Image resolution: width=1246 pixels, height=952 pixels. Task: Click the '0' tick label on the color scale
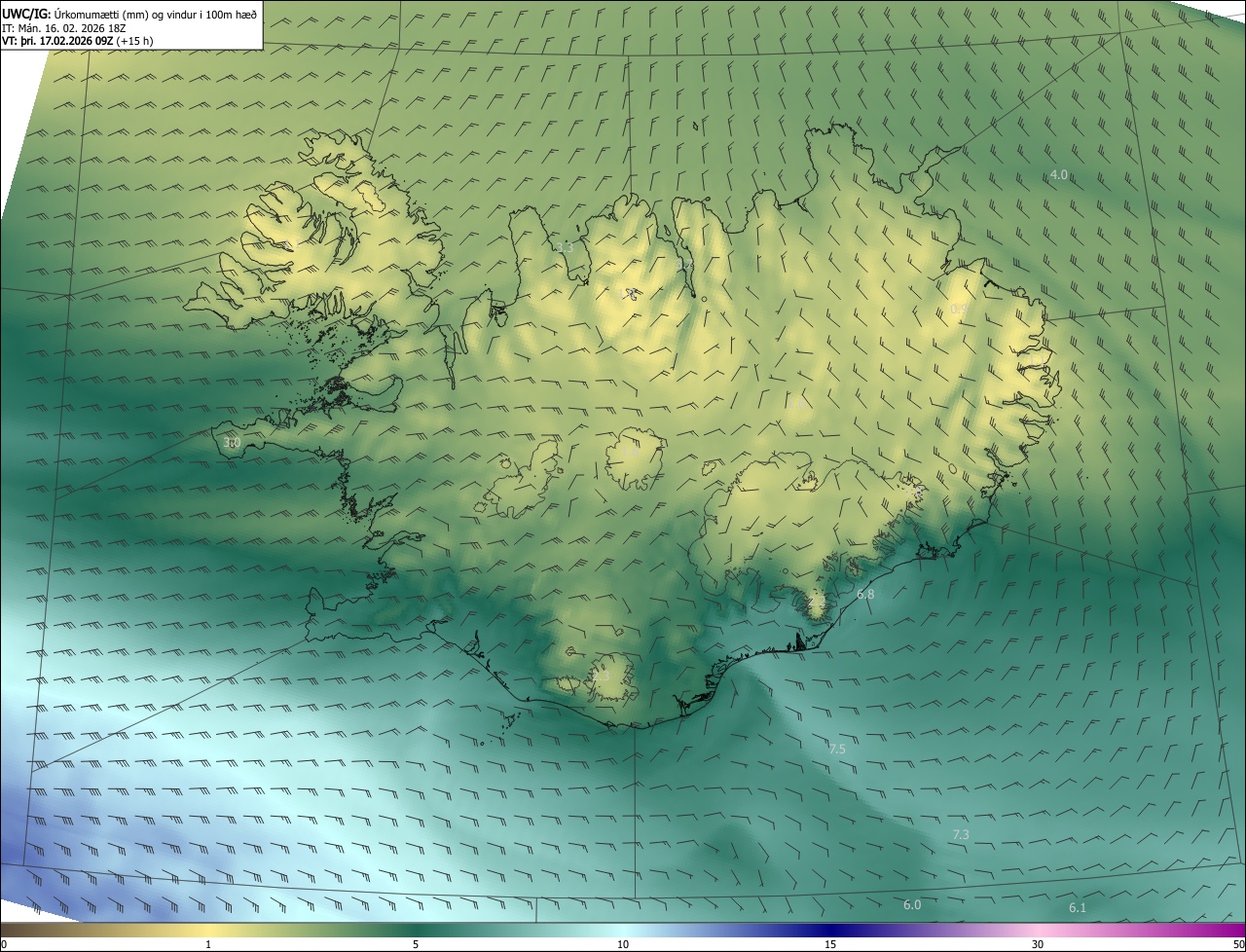pos(4,944)
